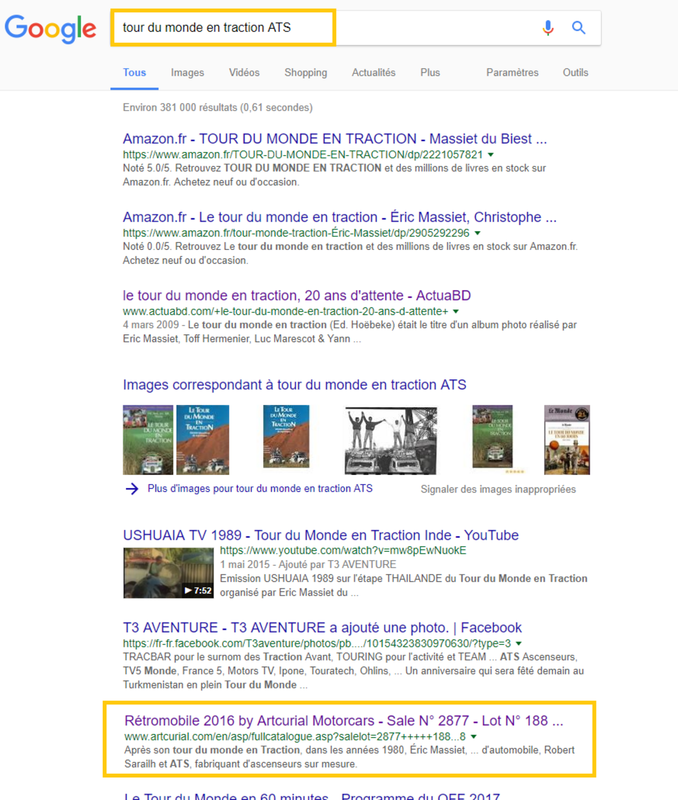Viewport: 678px width, 800px height.
Task: Expand arrow next to artcurial.com URL
Action: pyautogui.click(x=474, y=737)
